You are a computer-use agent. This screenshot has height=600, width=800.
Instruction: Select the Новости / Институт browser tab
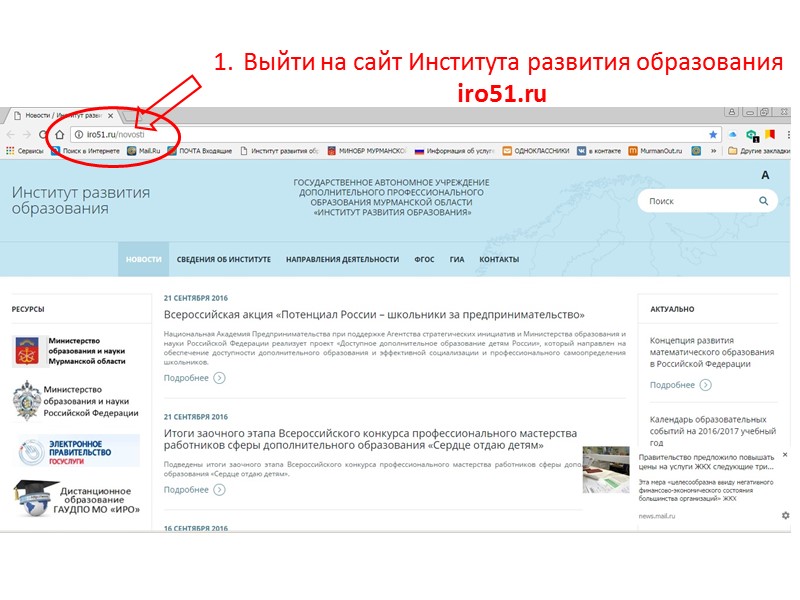[x=60, y=116]
